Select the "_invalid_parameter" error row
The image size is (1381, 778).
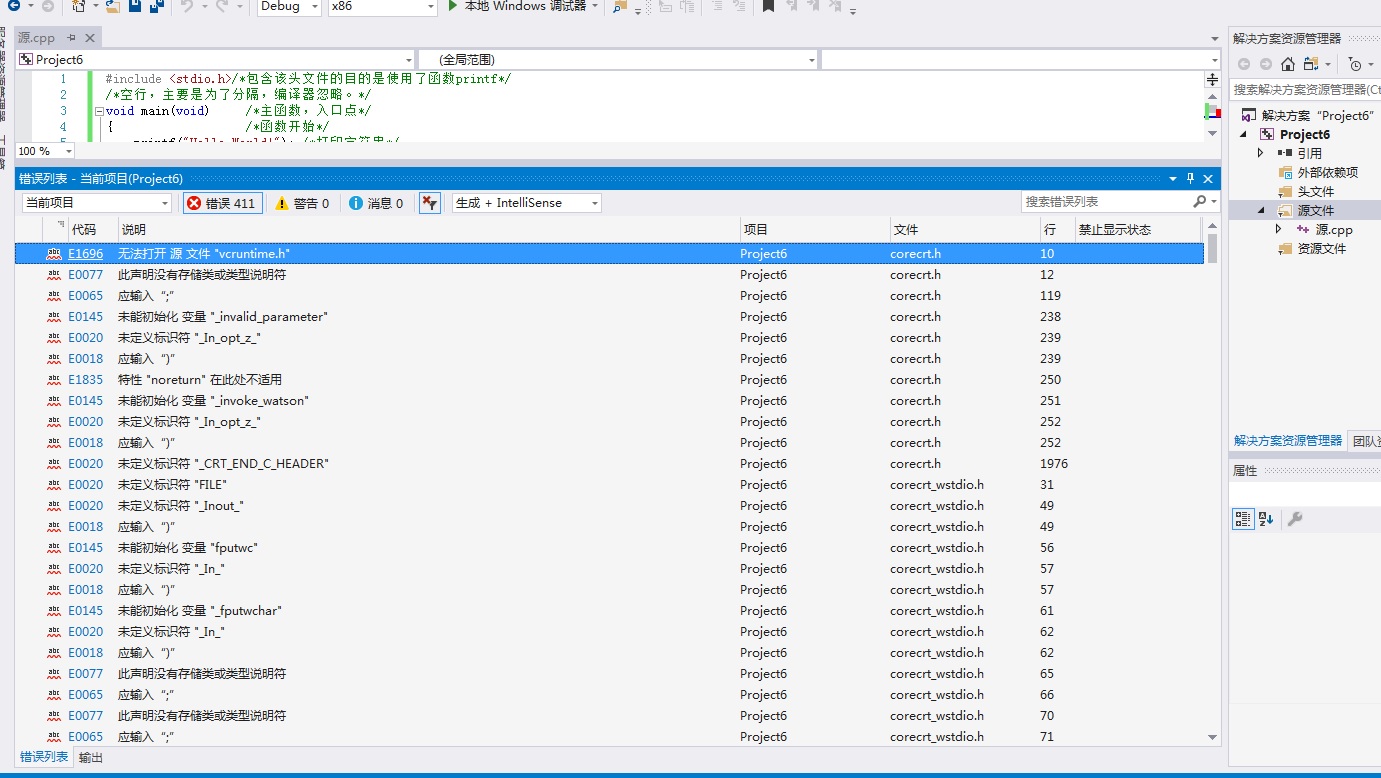pos(609,317)
